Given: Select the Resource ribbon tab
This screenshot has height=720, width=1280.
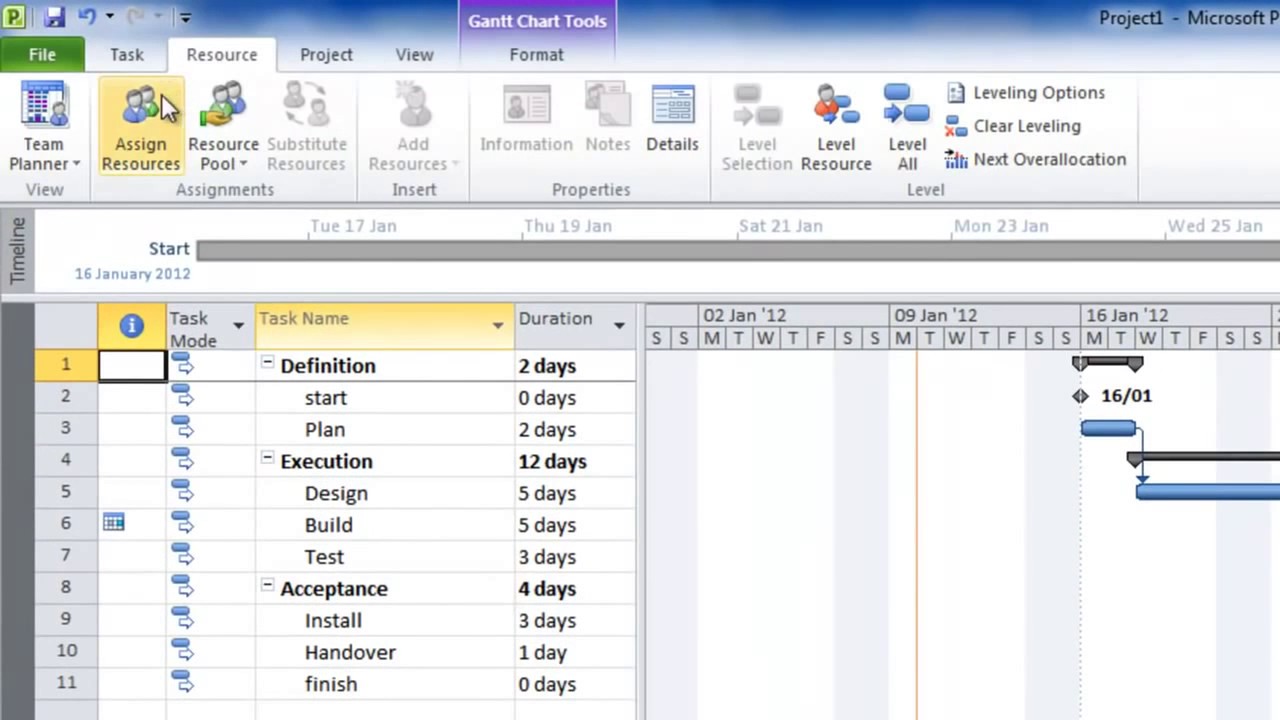Looking at the screenshot, I should (222, 55).
